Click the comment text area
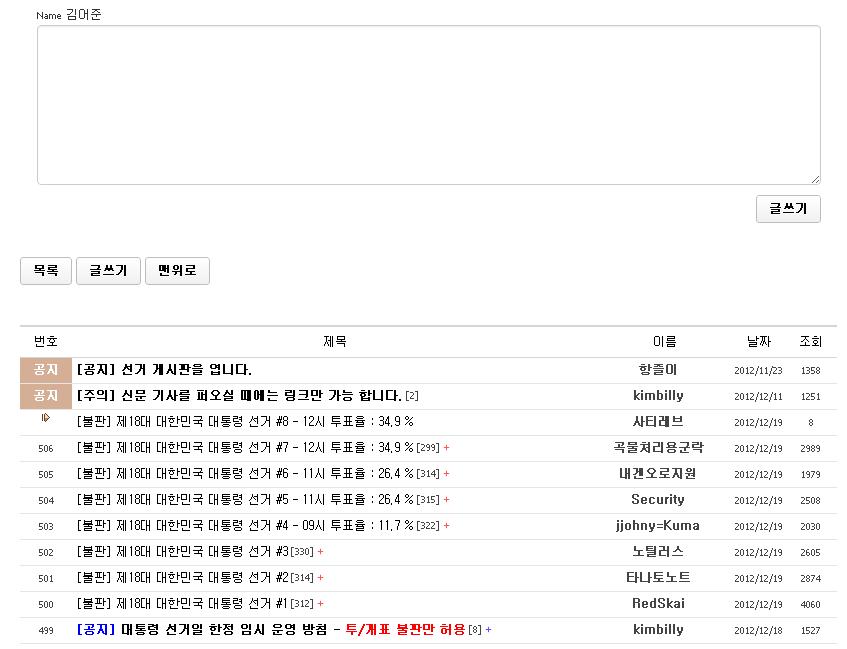 click(429, 105)
